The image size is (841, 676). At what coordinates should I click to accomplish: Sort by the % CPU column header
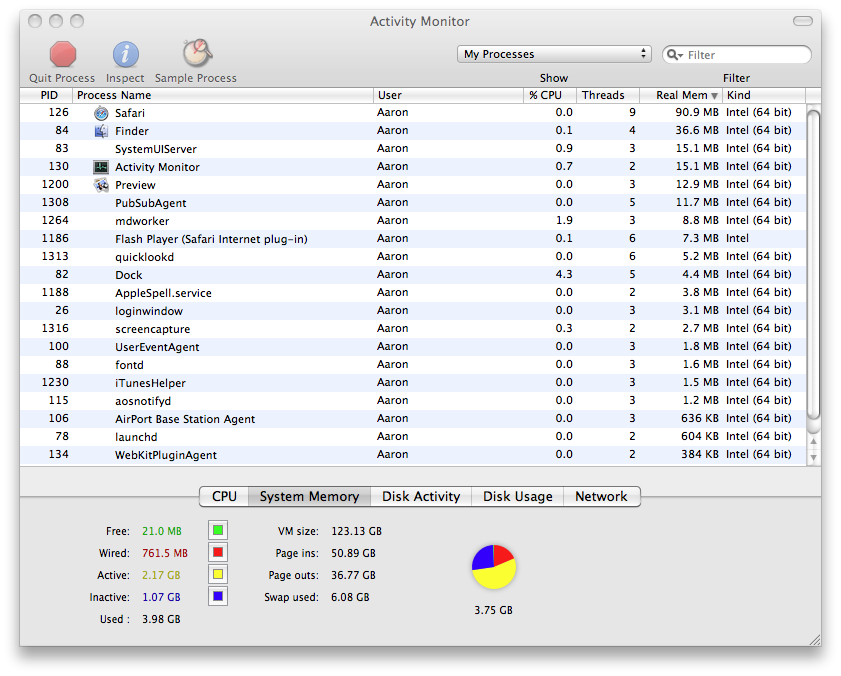(550, 95)
